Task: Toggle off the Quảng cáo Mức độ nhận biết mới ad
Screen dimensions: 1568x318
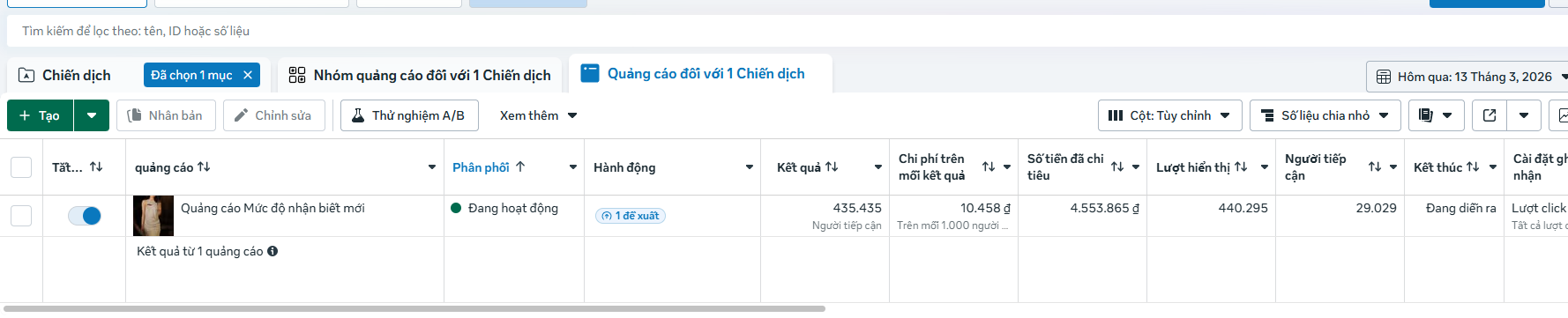Action: [85, 216]
